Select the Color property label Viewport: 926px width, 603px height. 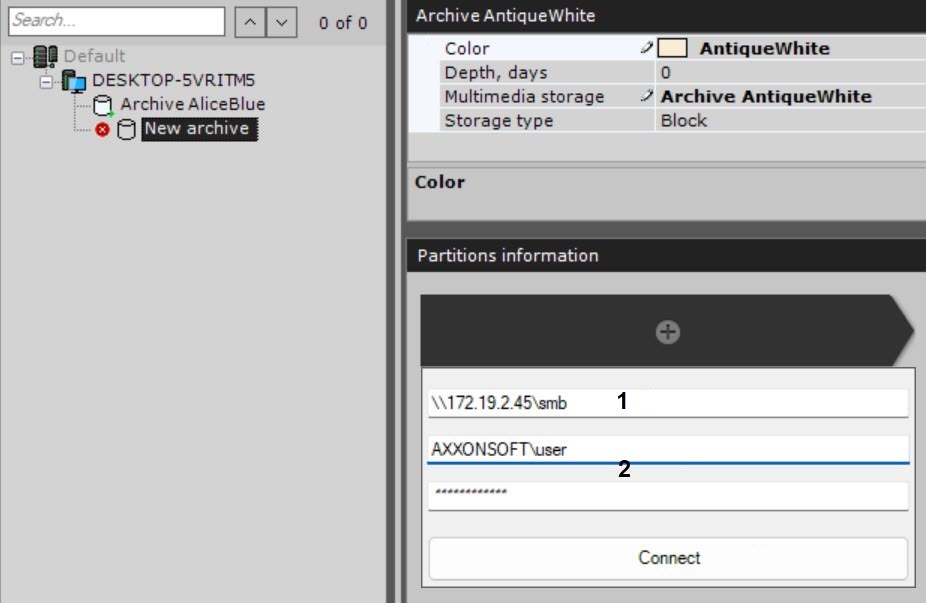pos(467,48)
